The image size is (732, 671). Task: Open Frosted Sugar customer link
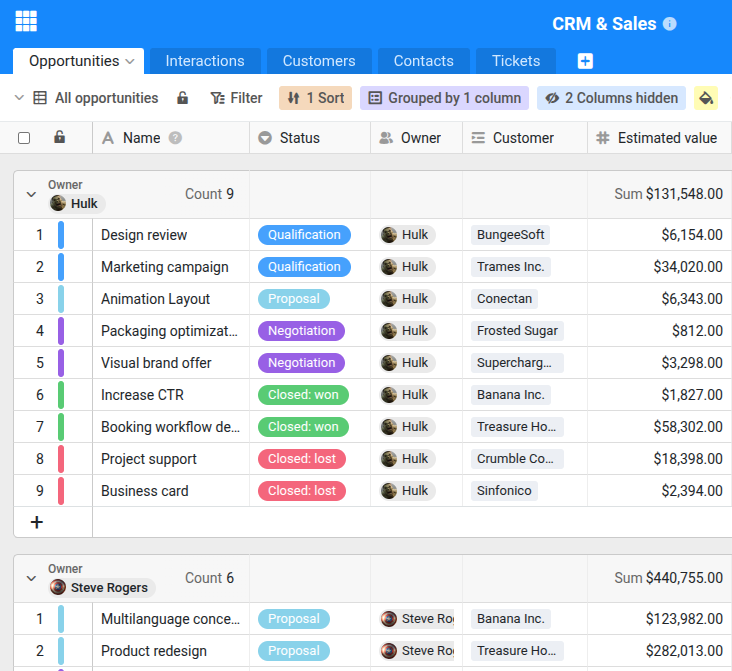517,331
